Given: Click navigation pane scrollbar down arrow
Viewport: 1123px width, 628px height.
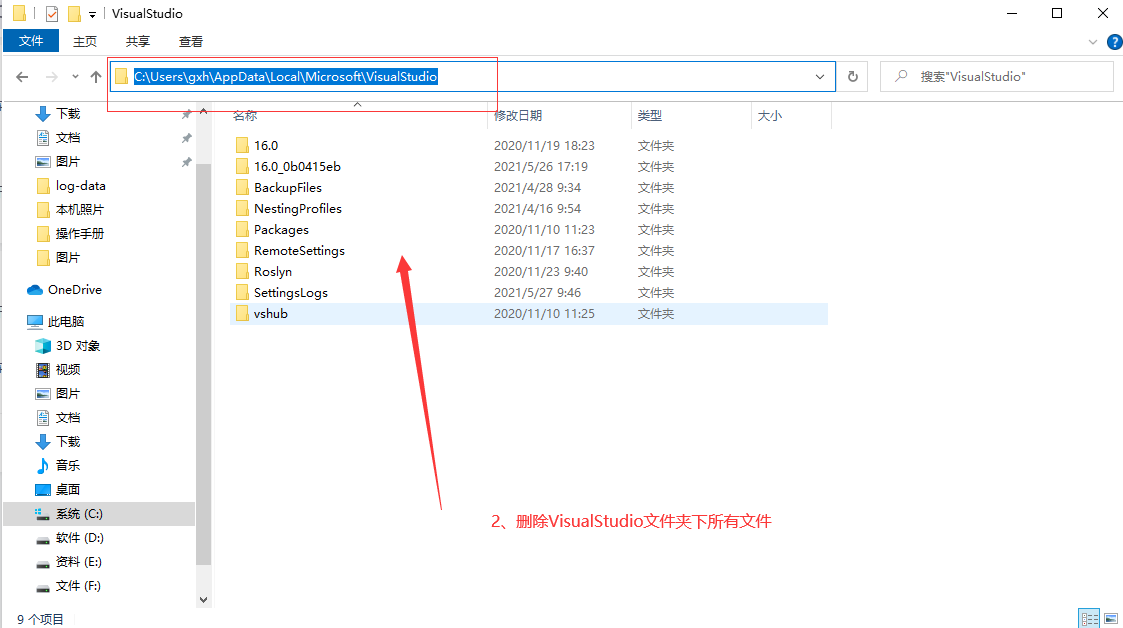Looking at the screenshot, I should (x=203, y=600).
